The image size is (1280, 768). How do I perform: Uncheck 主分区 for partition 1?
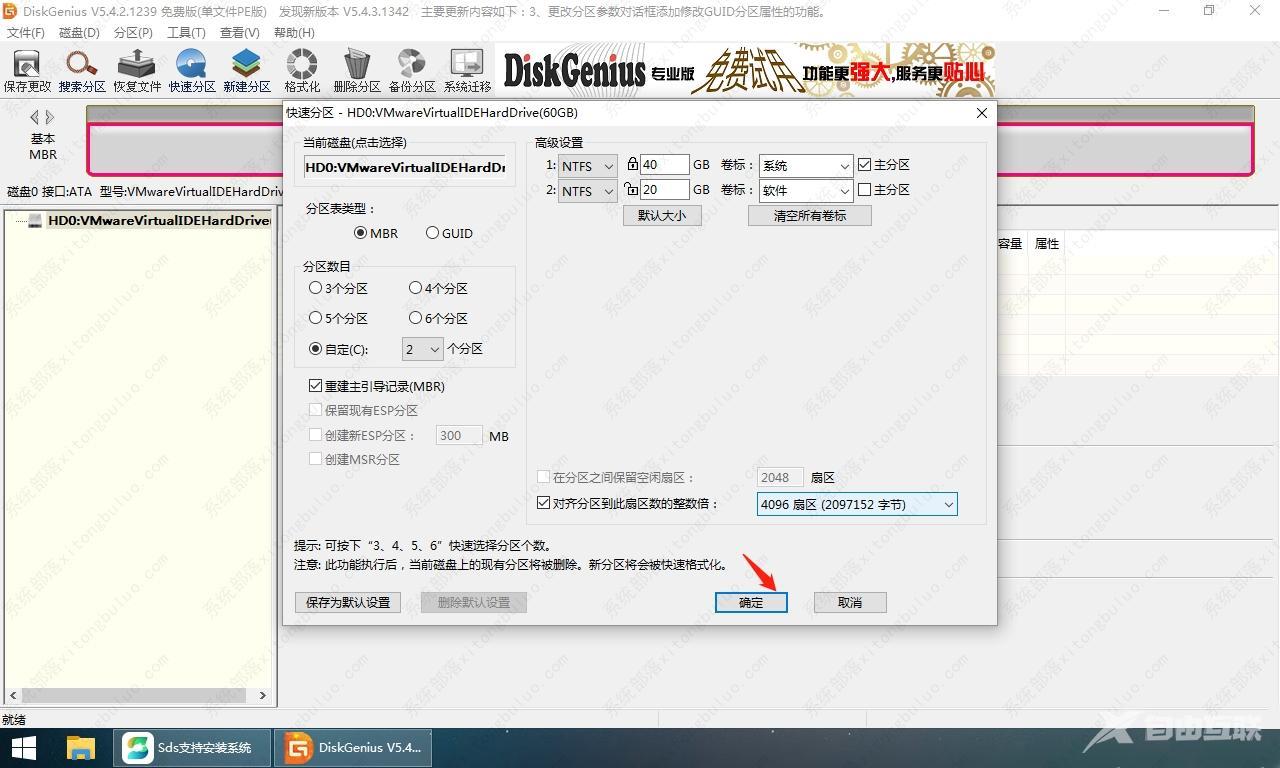(x=884, y=164)
